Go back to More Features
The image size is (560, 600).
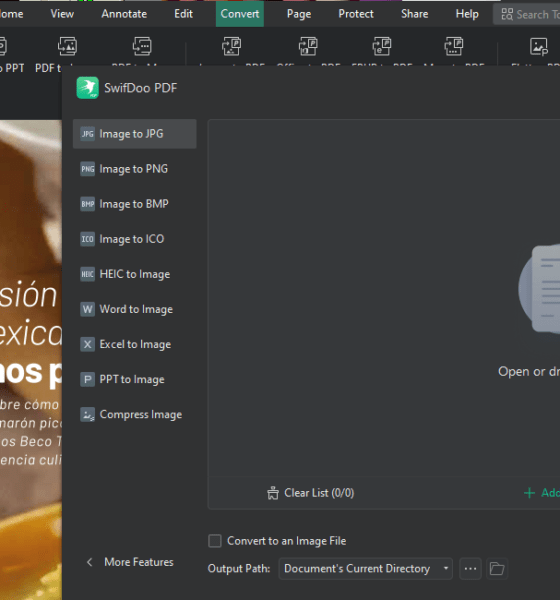139,562
